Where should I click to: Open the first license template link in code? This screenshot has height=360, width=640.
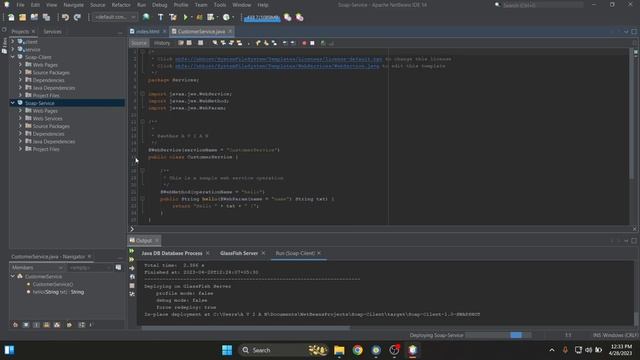pos(279,59)
